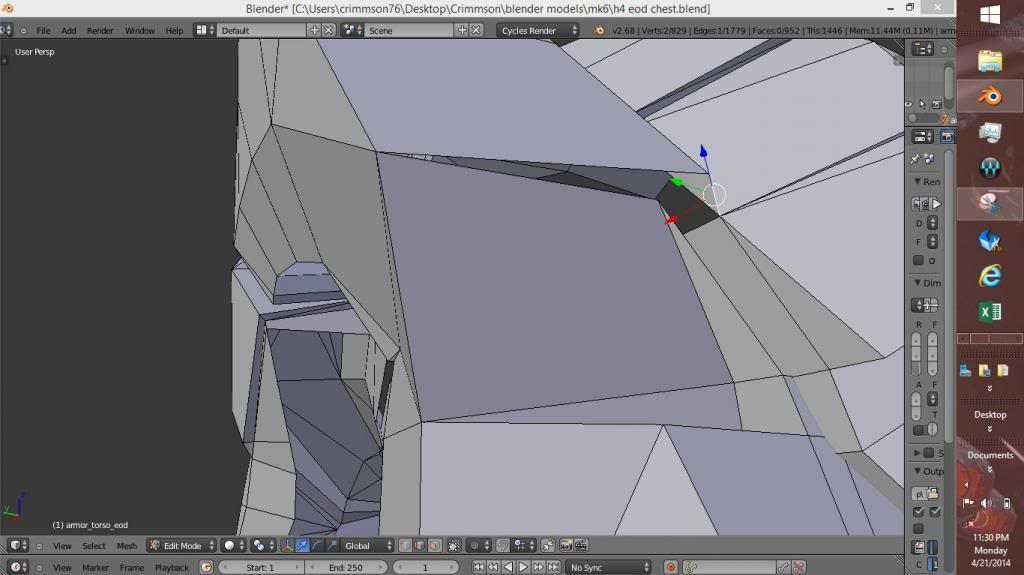1024x575 pixels.
Task: Click the OpenGL render image icon
Action: tap(566, 546)
